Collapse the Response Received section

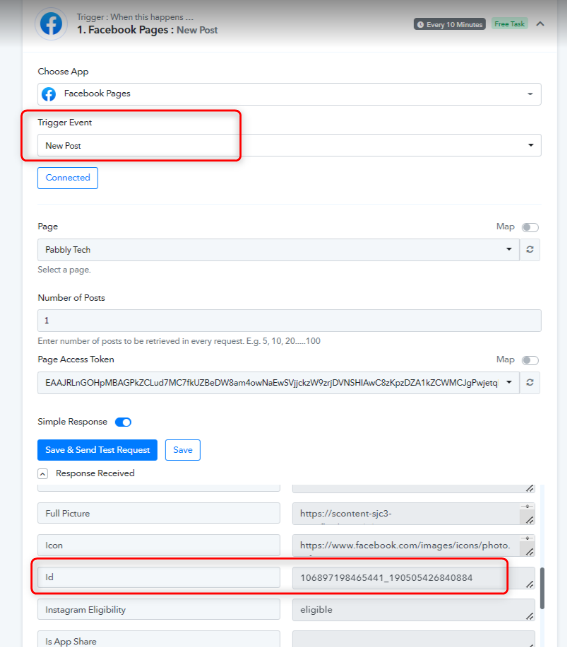click(x=43, y=474)
